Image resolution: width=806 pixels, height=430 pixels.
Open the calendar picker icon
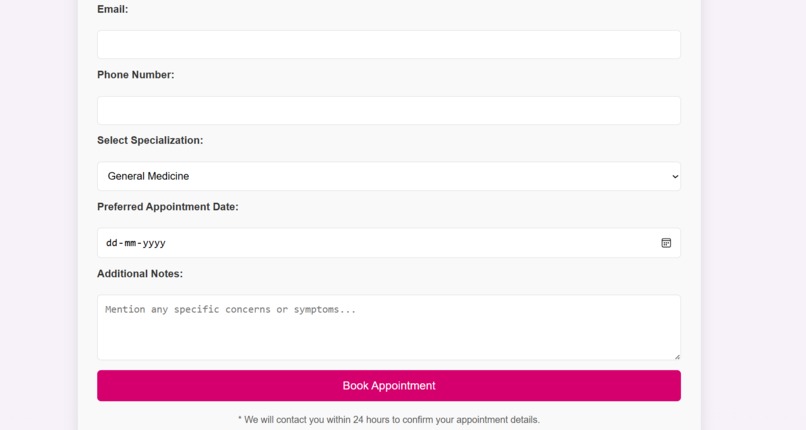pyautogui.click(x=666, y=243)
